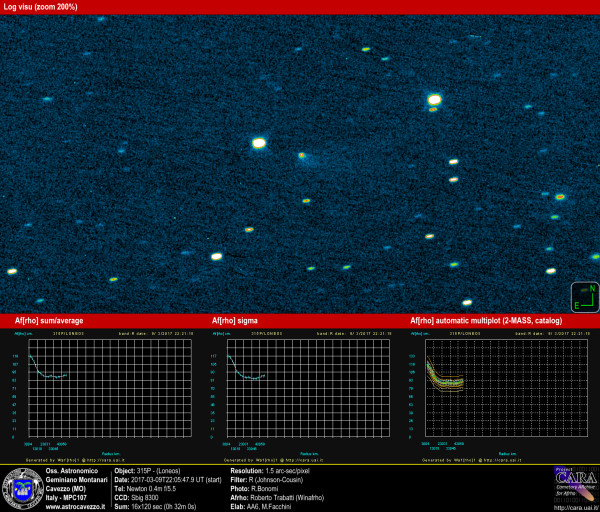
Task: Click the Project CARA logo
Action: tap(576, 484)
